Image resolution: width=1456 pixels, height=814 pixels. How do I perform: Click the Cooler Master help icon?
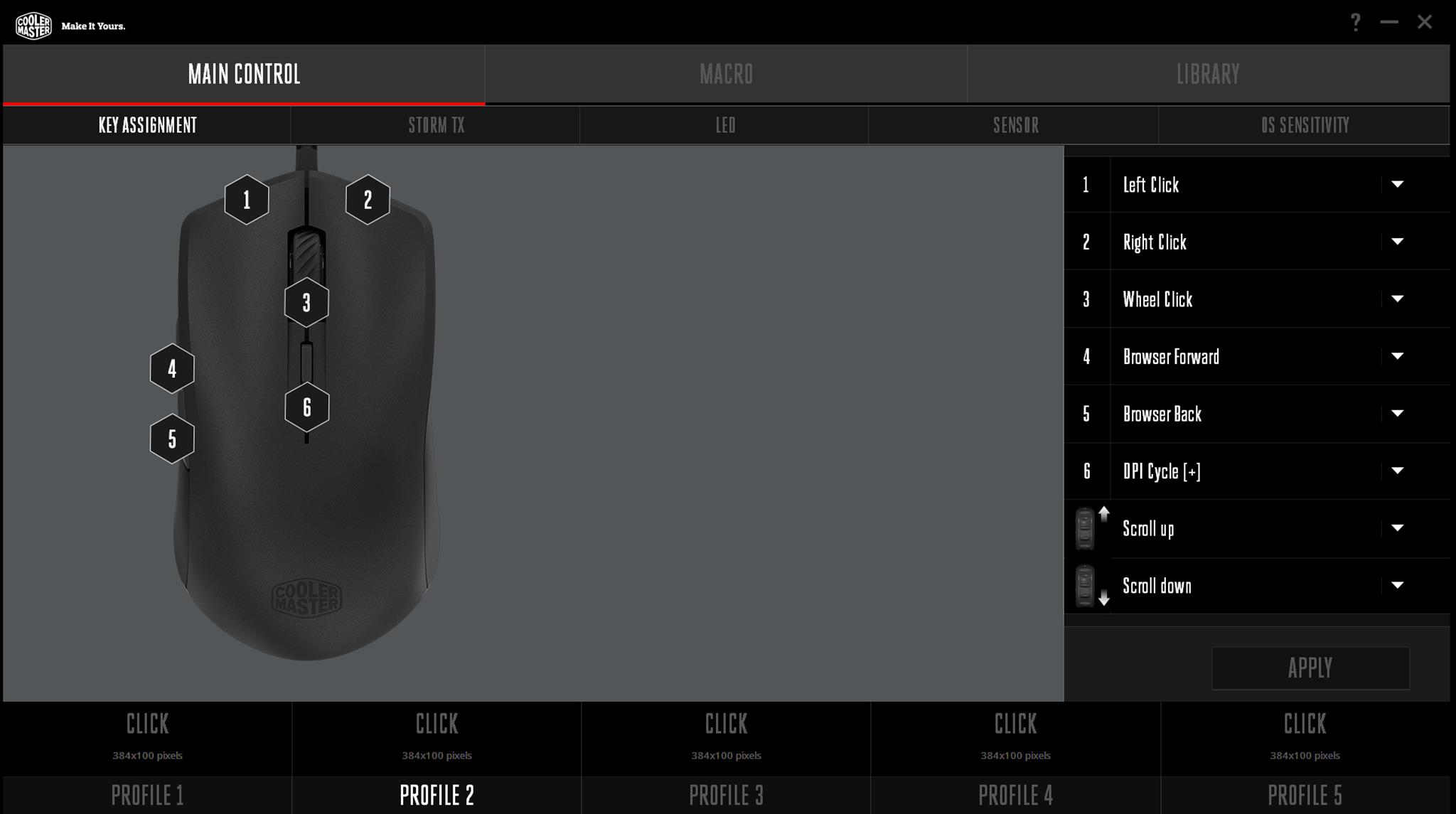[1356, 21]
